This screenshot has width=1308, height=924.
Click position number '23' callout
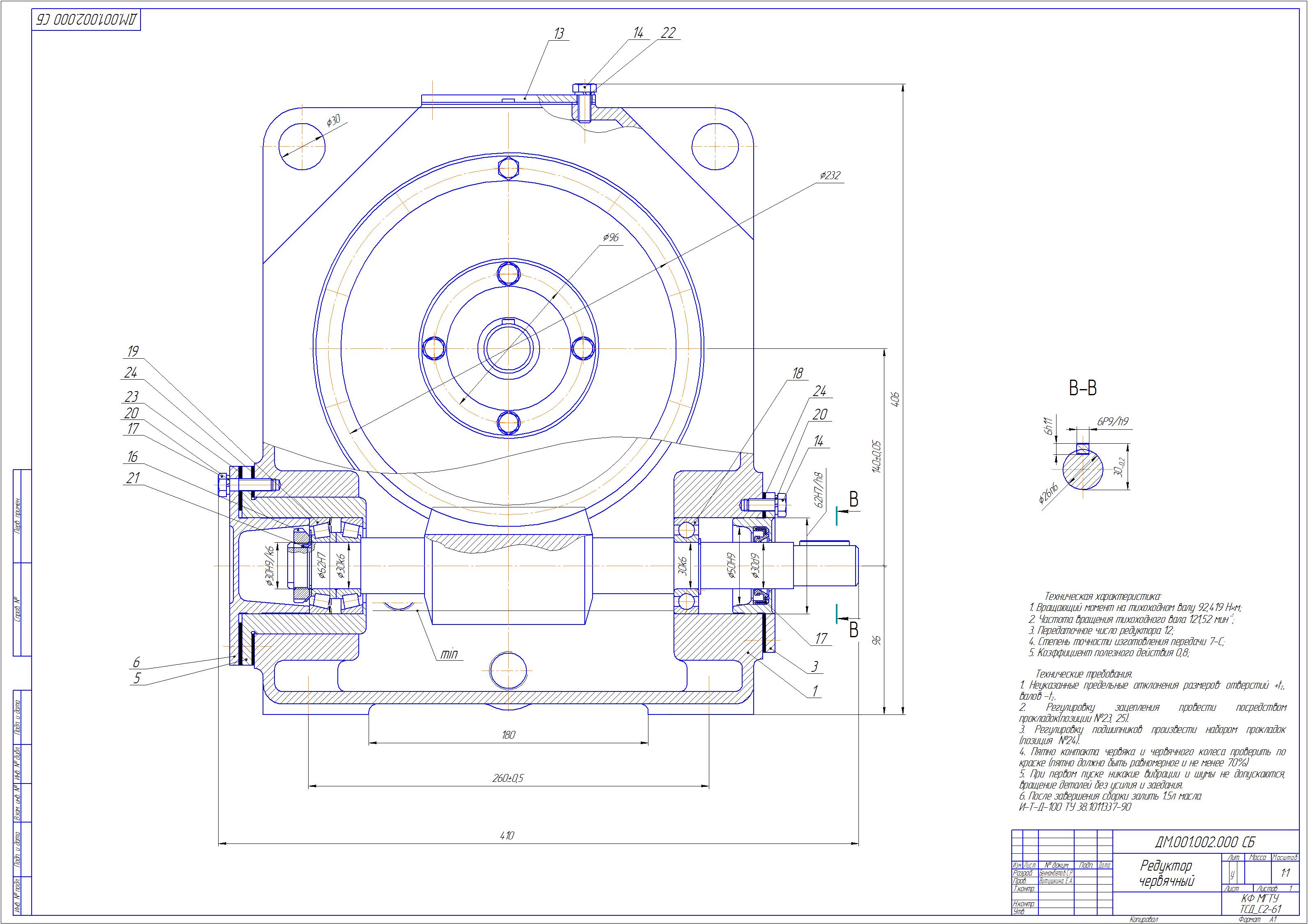pos(131,396)
